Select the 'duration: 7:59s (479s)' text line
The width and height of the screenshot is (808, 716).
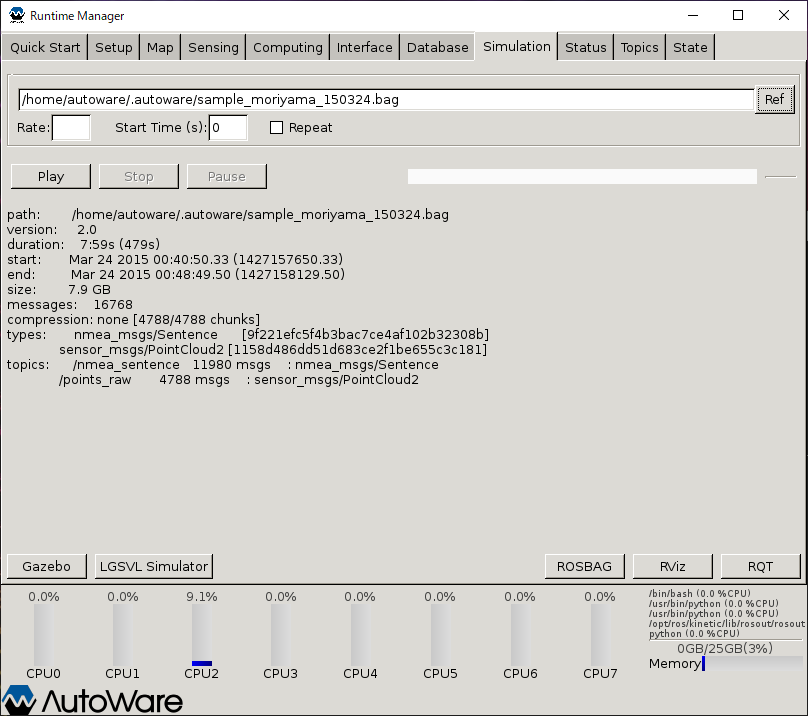pyautogui.click(x=83, y=244)
